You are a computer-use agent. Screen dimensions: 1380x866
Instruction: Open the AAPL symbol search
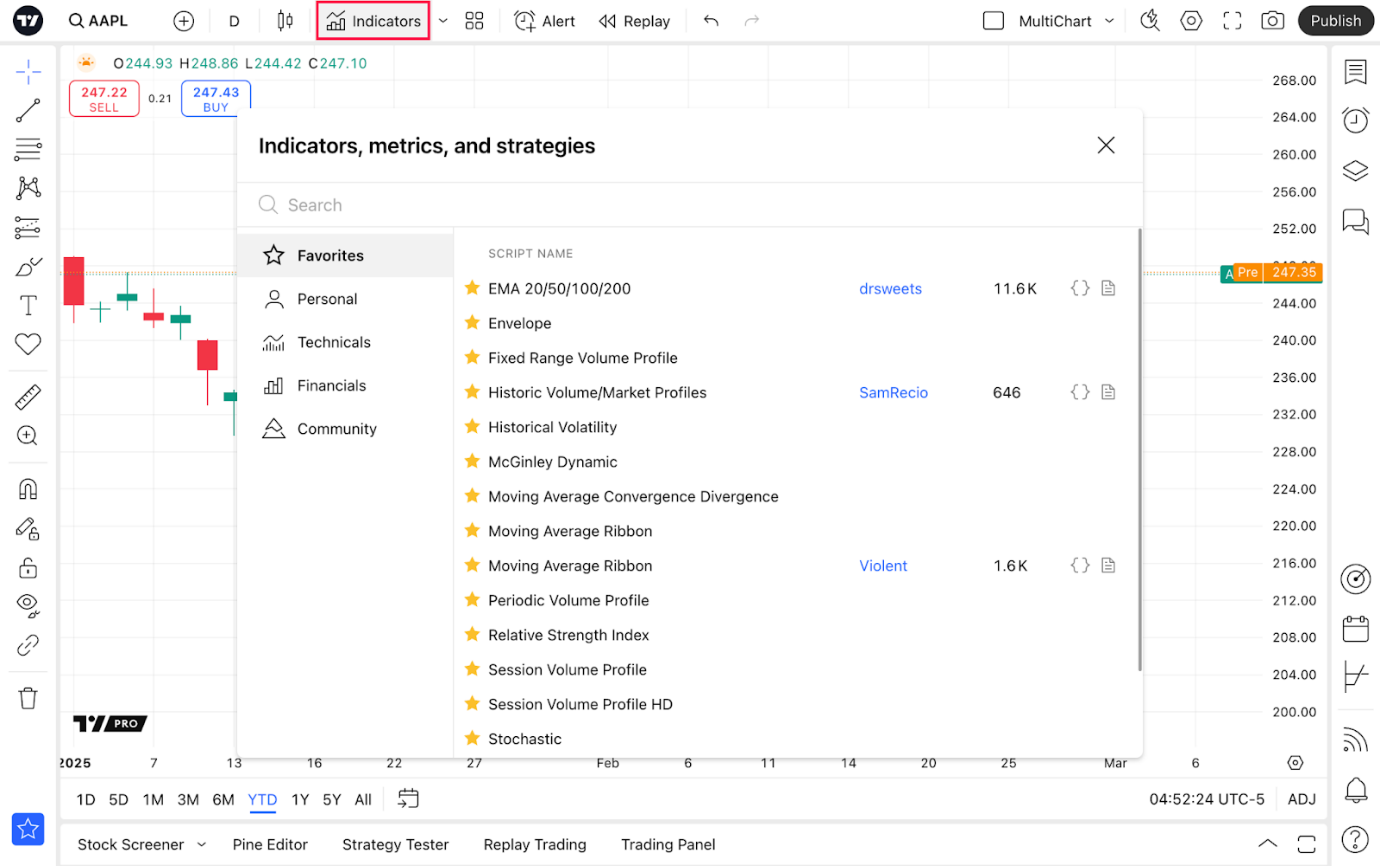(98, 21)
